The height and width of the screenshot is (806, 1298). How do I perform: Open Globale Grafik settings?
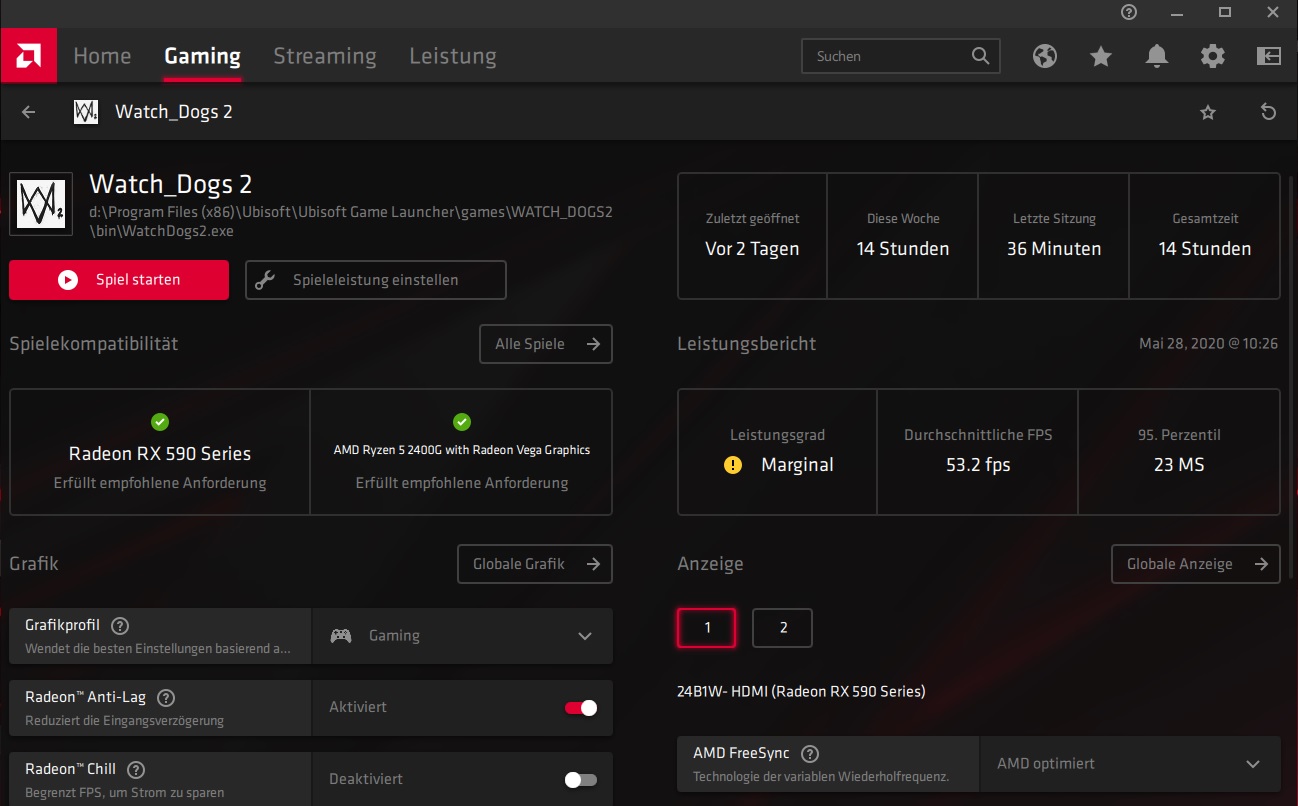click(x=535, y=564)
